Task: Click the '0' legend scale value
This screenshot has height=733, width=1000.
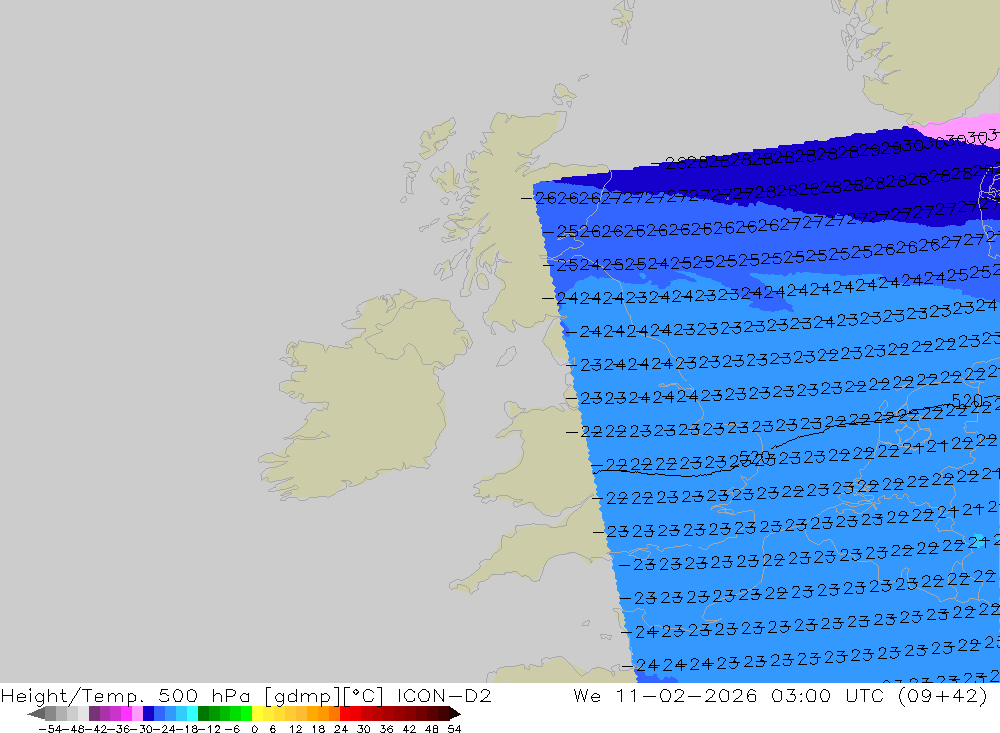Action: pyautogui.click(x=254, y=729)
